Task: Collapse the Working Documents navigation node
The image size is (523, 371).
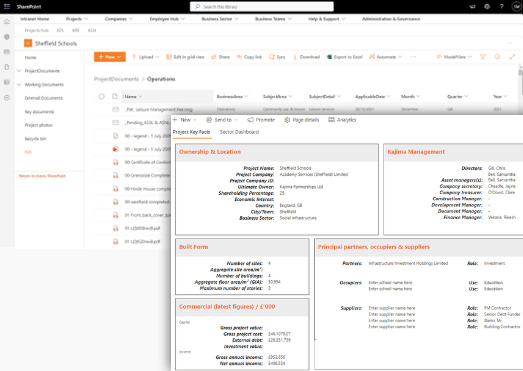Action: [19, 84]
